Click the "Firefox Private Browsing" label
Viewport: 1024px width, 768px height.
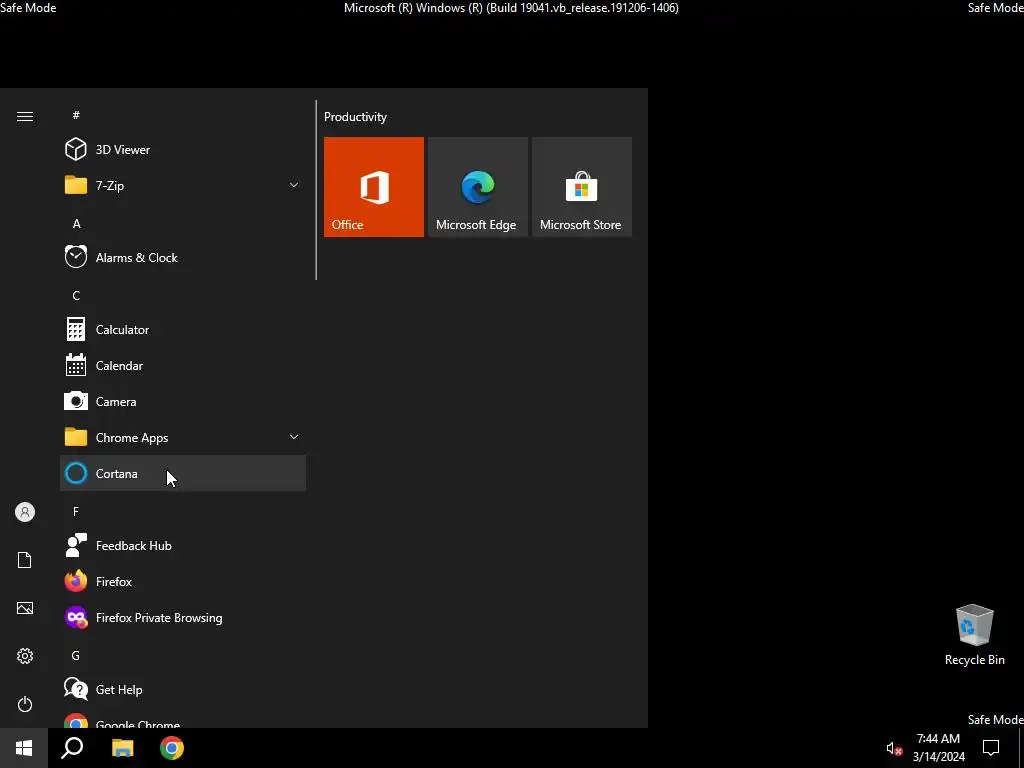pyautogui.click(x=159, y=617)
